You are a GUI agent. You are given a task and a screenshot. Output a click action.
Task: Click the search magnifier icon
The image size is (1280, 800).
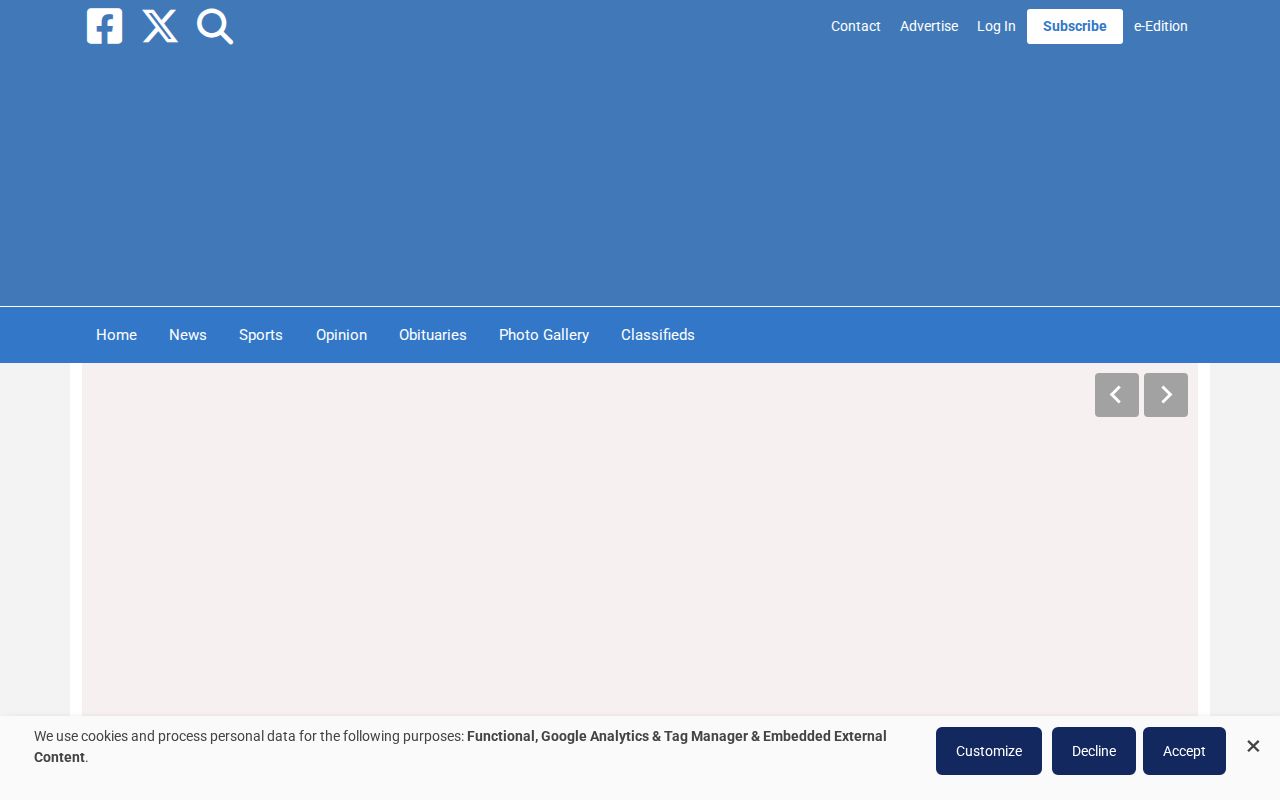(x=215, y=26)
